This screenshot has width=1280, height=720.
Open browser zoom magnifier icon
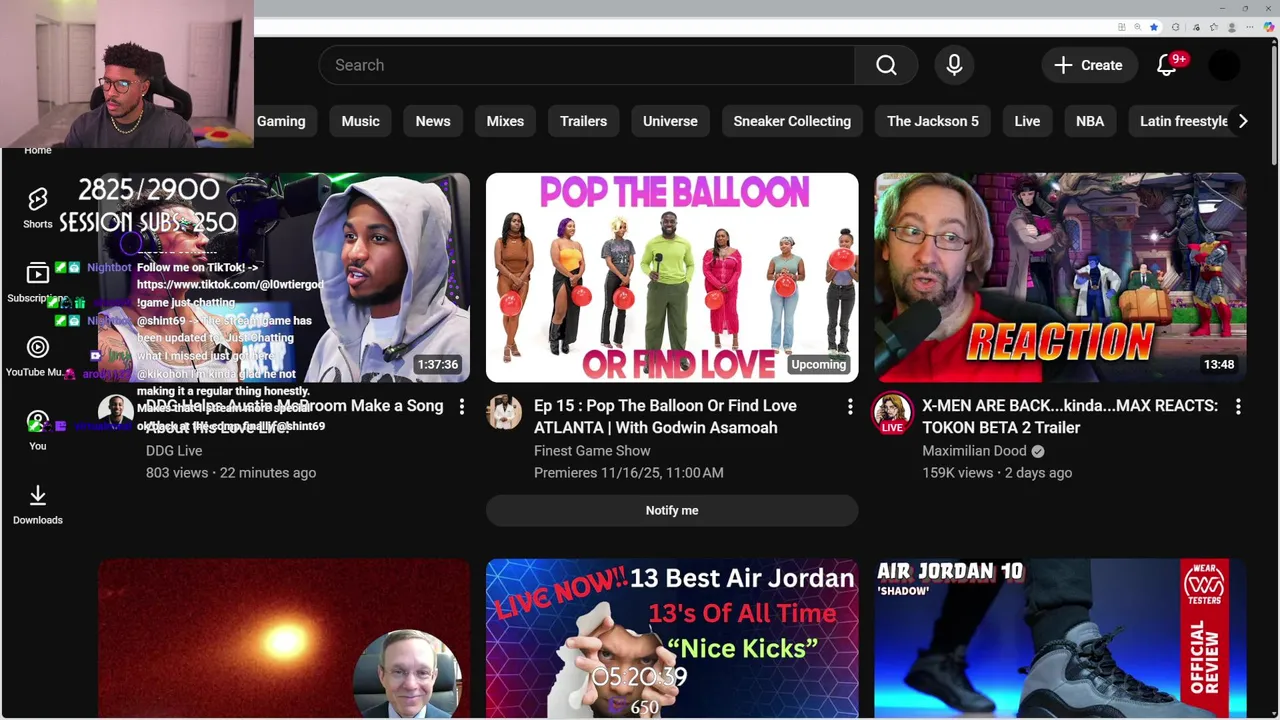(1137, 27)
